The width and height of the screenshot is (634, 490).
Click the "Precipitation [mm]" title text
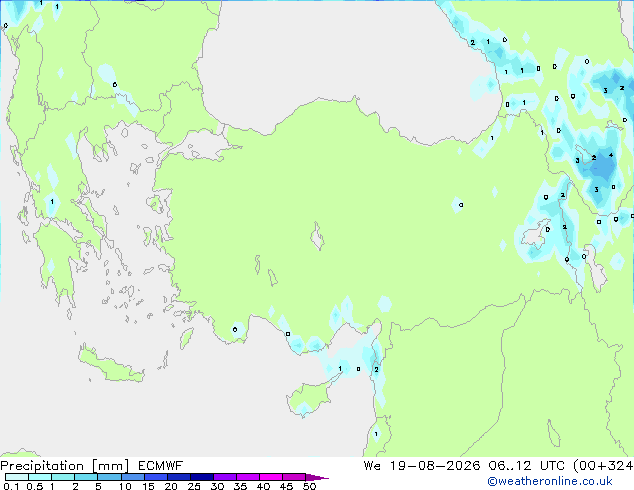tap(65, 466)
